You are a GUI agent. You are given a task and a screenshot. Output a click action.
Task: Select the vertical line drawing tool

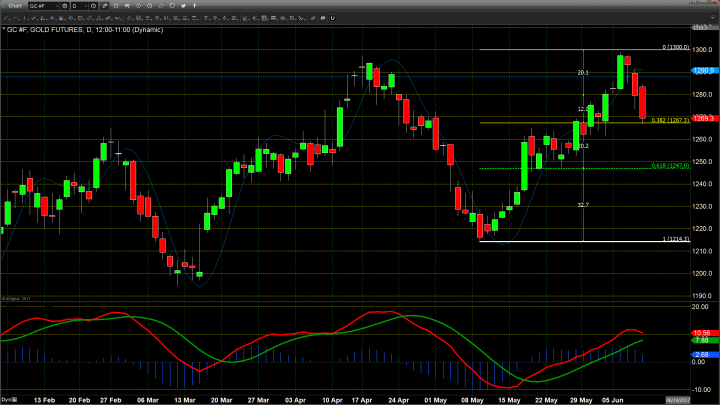(x=25, y=18)
